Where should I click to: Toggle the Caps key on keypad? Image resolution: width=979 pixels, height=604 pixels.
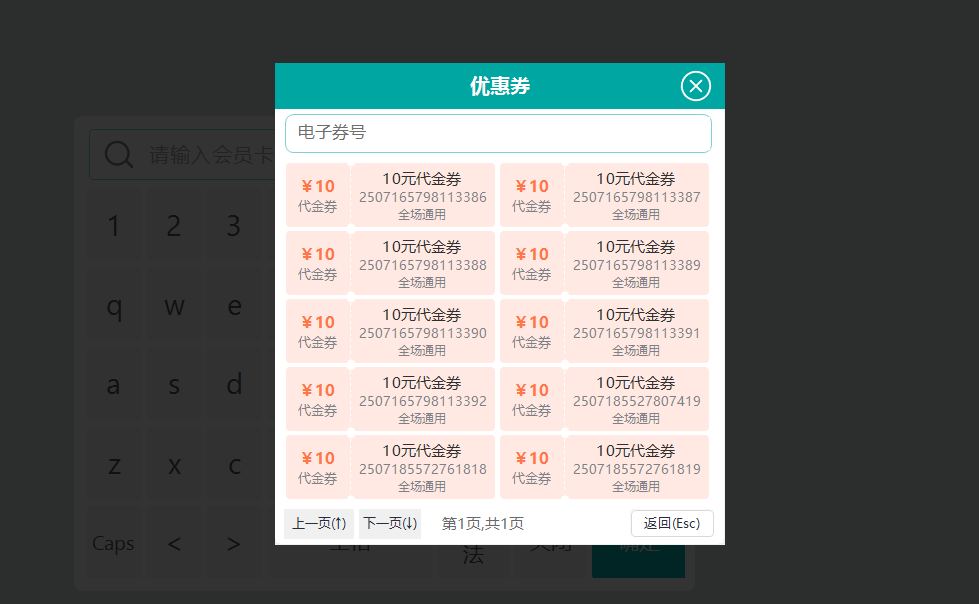113,544
